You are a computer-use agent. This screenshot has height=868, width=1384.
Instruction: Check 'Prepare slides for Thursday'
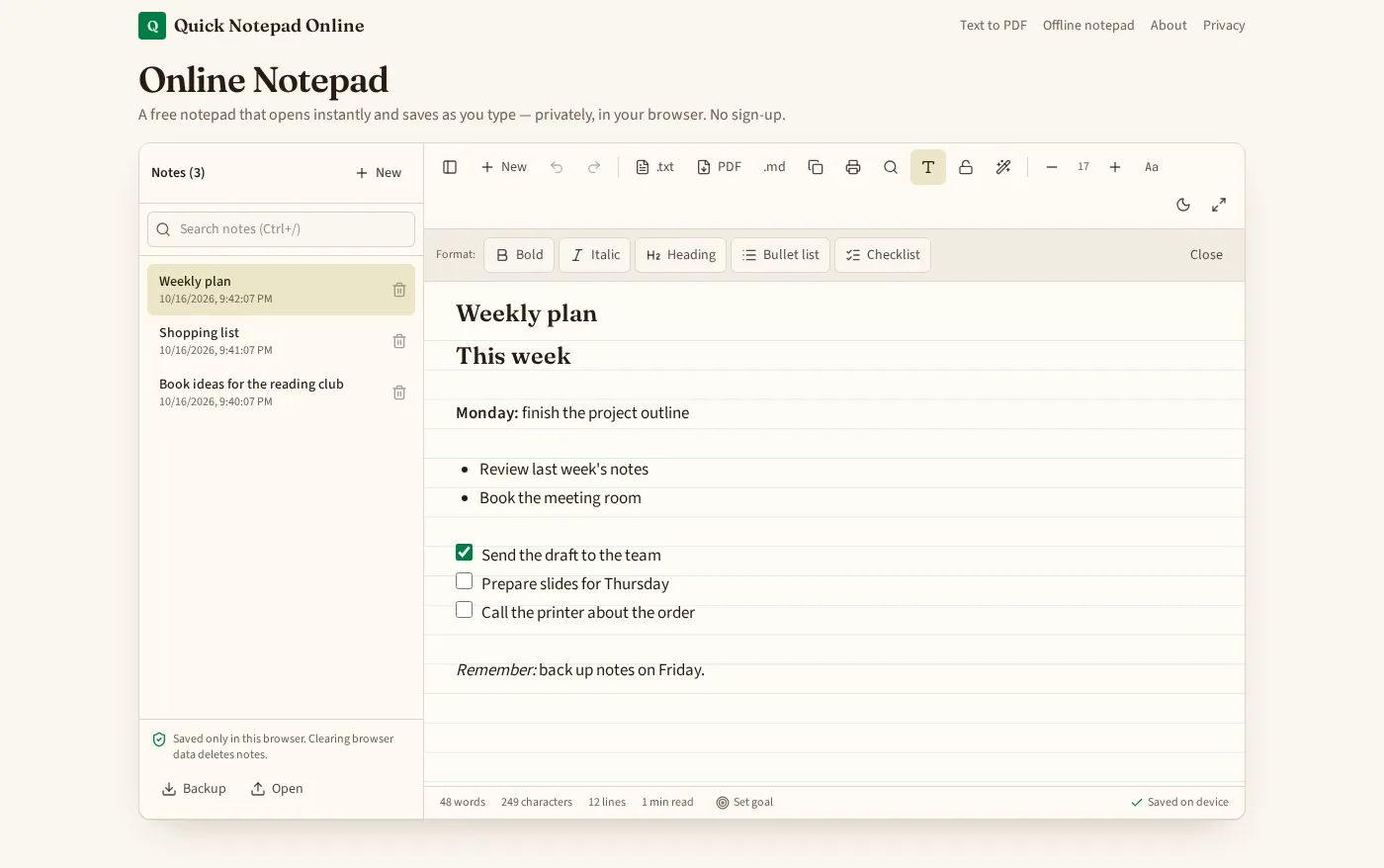pyautogui.click(x=465, y=581)
